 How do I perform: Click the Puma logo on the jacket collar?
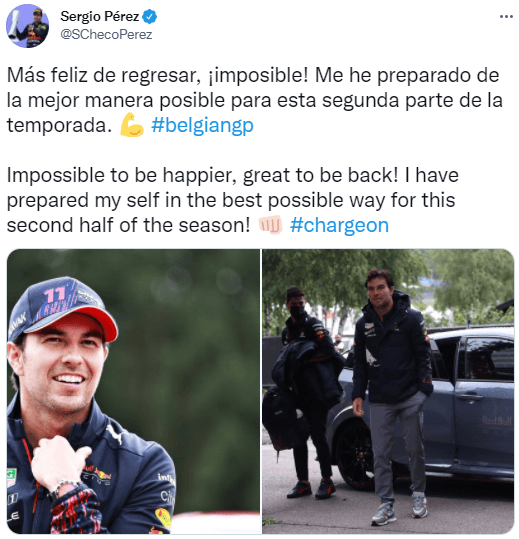pyautogui.click(x=115, y=434)
